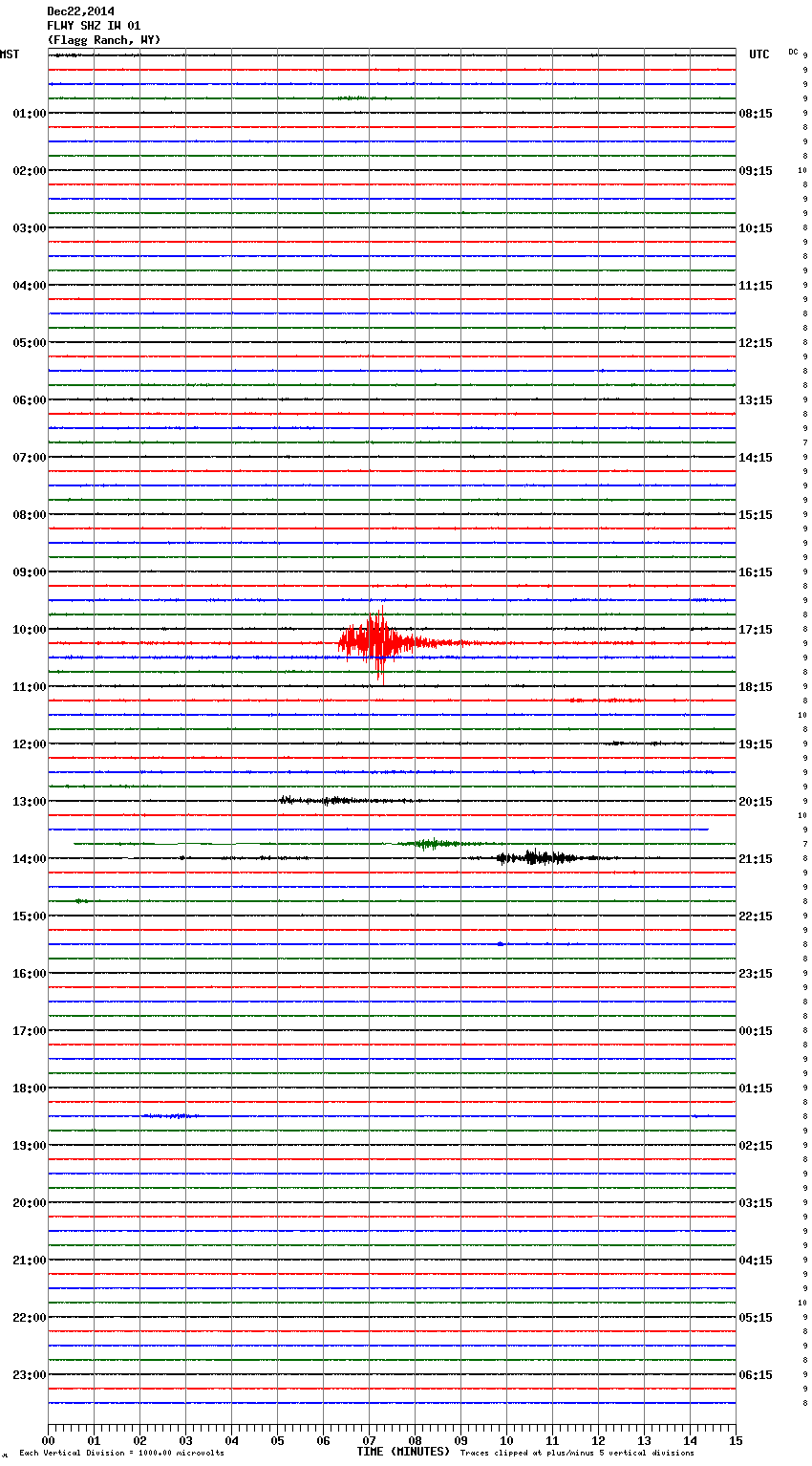This screenshot has width=812, height=1466.
Task: Click the 14:15 UTC time label
Action: click(756, 458)
